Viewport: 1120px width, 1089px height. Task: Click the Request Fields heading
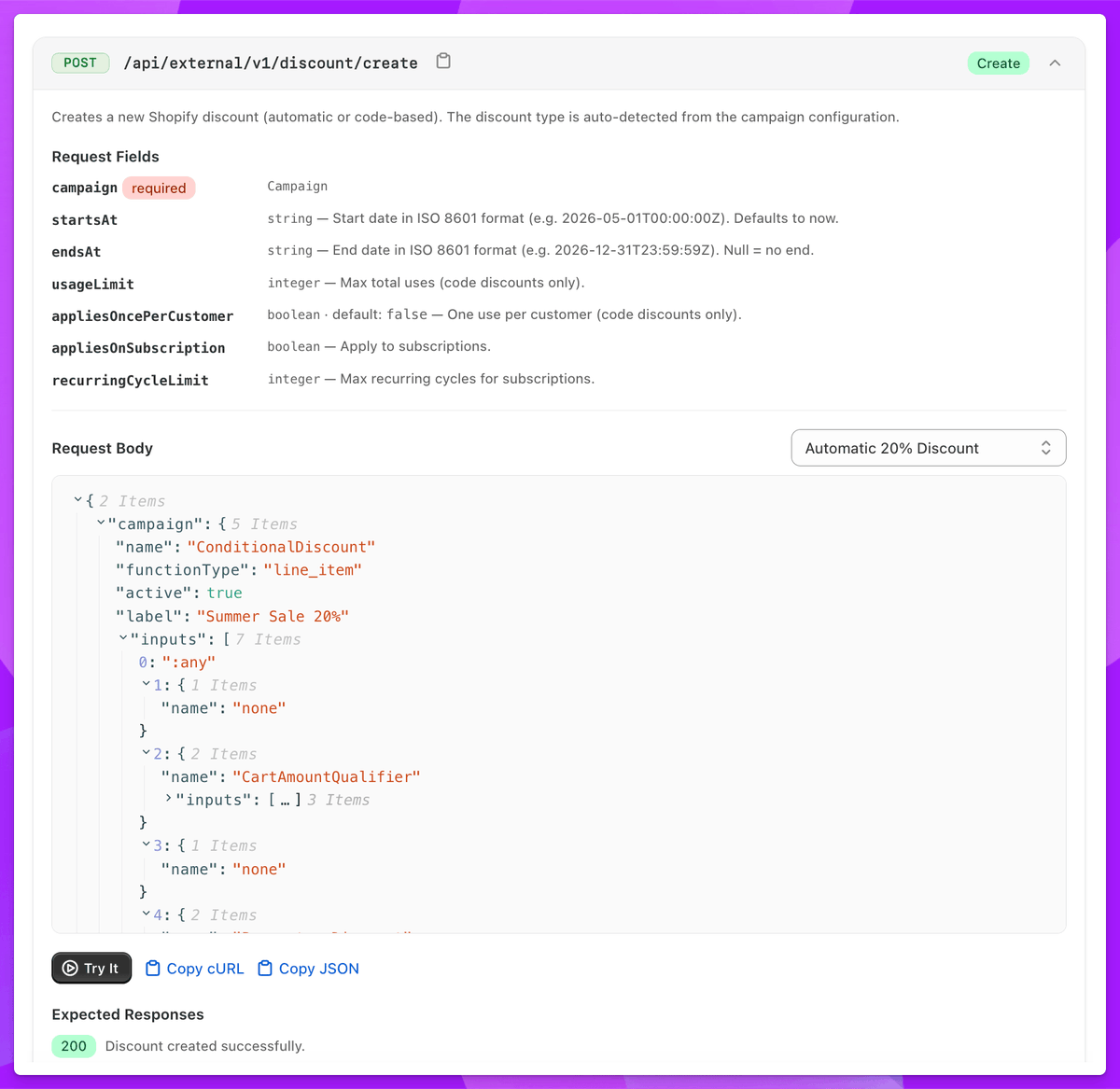(x=105, y=157)
